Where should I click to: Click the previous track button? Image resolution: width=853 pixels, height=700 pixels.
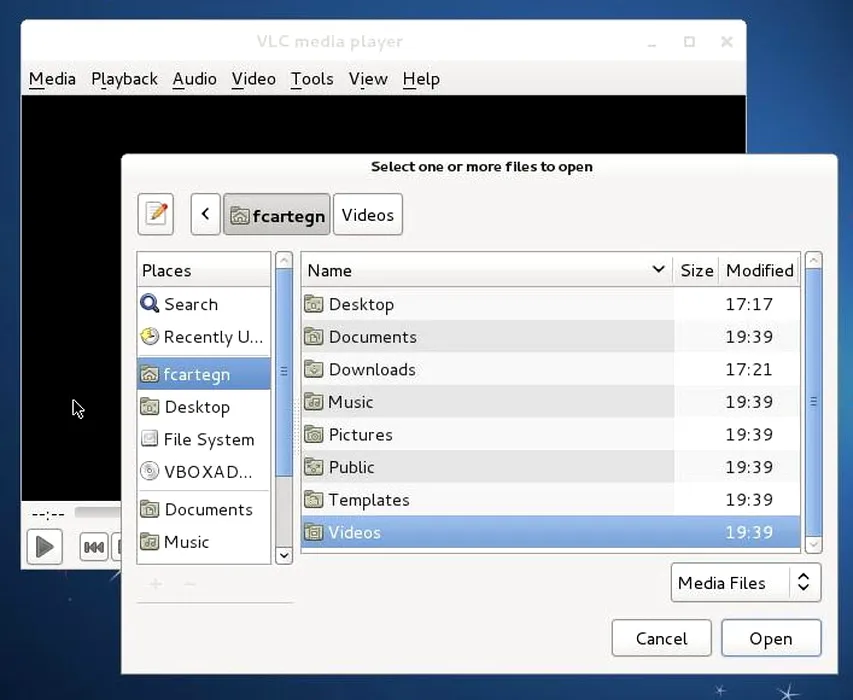point(94,546)
